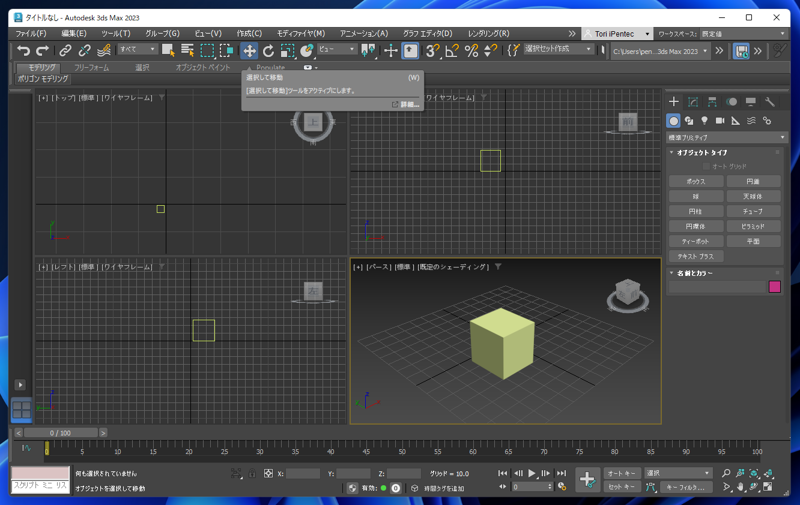Open the レンダリング(R) menu
The height and width of the screenshot is (505, 800).
click(489, 33)
